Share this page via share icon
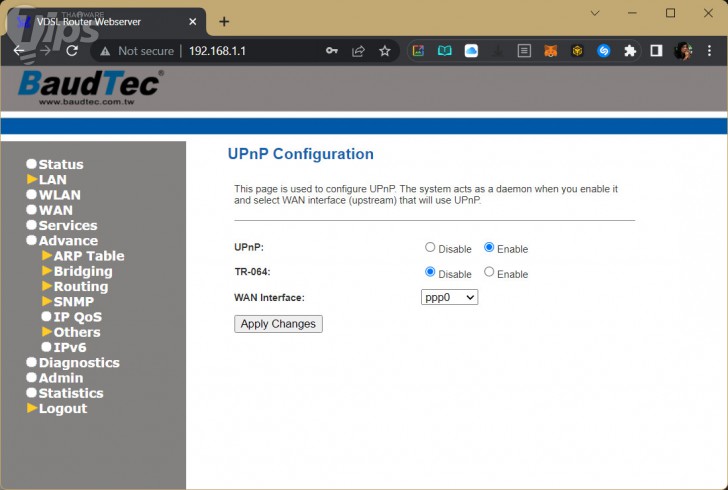This screenshot has height=490, width=728. [358, 51]
